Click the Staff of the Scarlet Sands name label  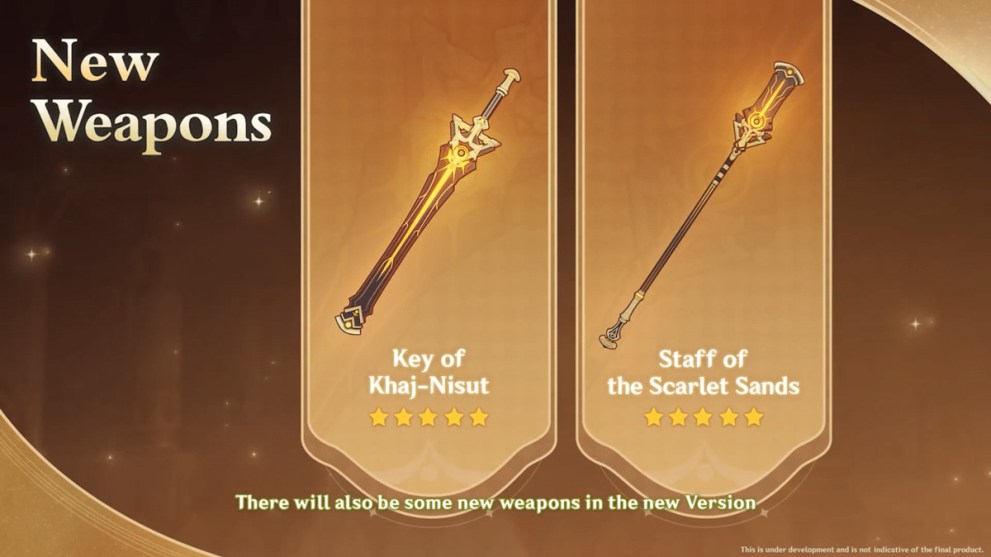(x=703, y=372)
